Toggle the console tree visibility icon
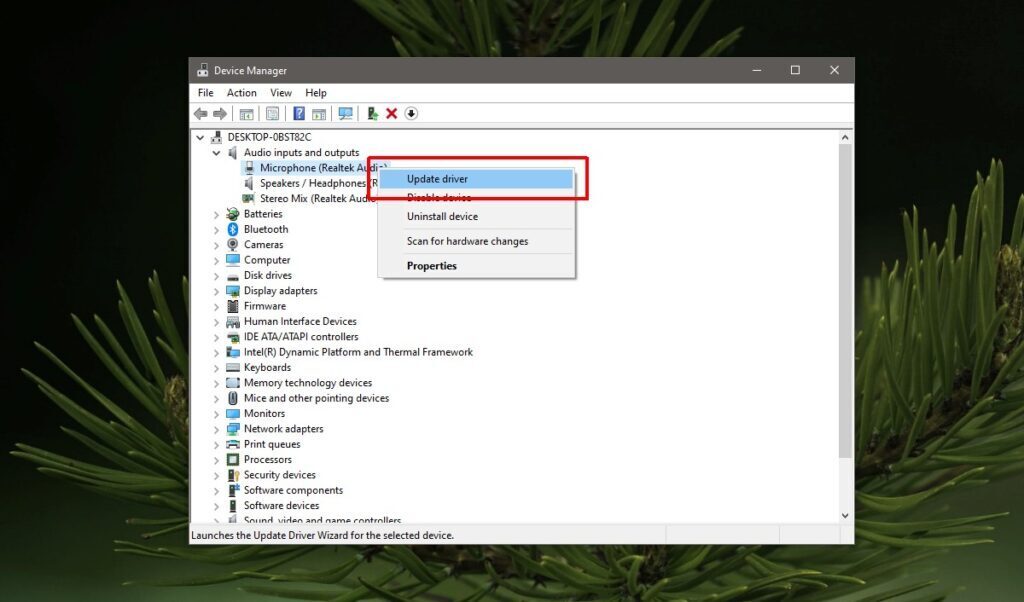The height and width of the screenshot is (602, 1024). (x=246, y=113)
